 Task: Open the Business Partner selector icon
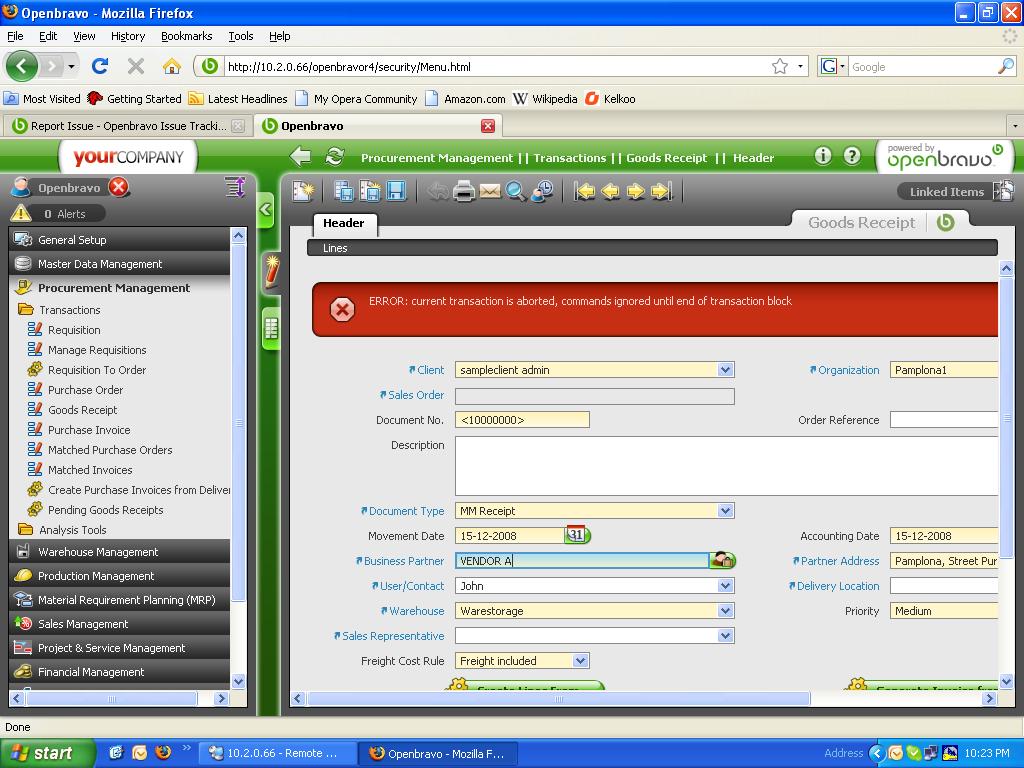pos(722,560)
